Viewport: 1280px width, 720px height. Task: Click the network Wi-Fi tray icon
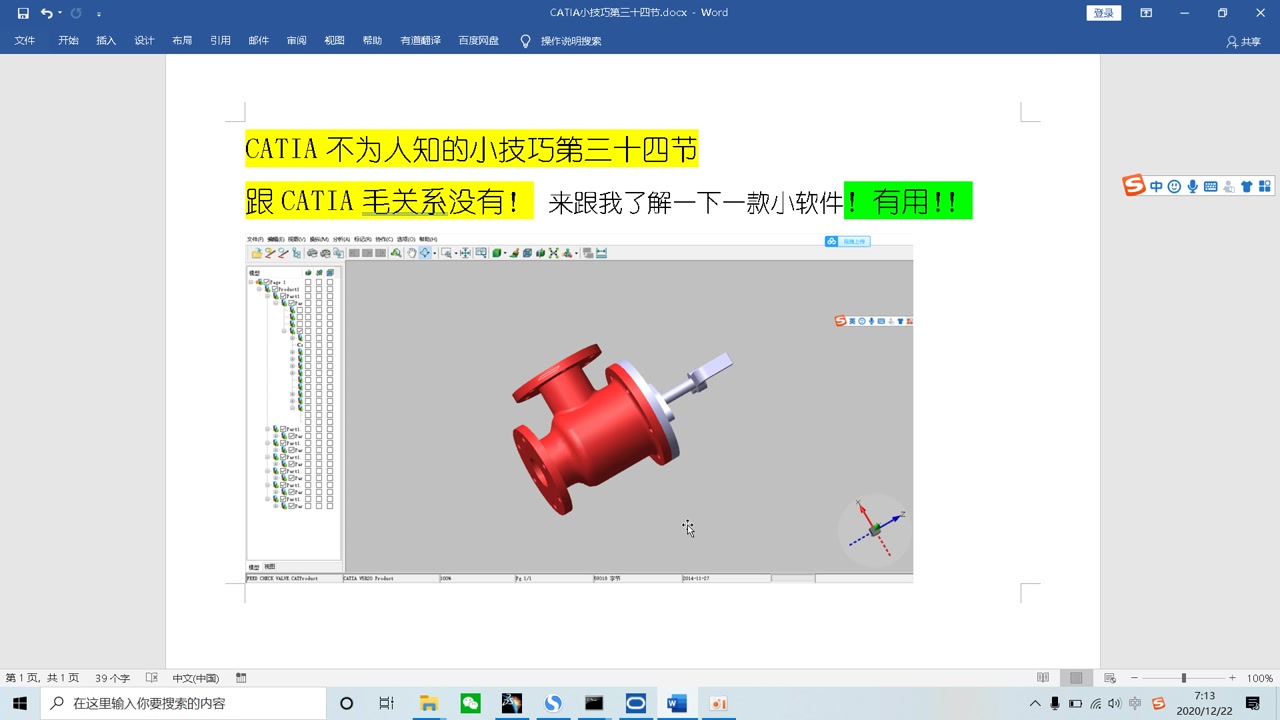[1096, 703]
